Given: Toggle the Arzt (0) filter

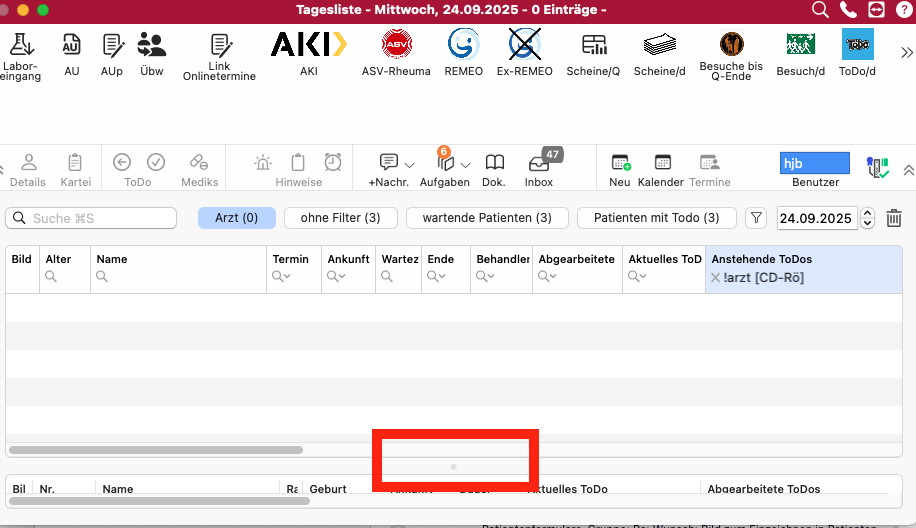Looking at the screenshot, I should click(x=237, y=218).
